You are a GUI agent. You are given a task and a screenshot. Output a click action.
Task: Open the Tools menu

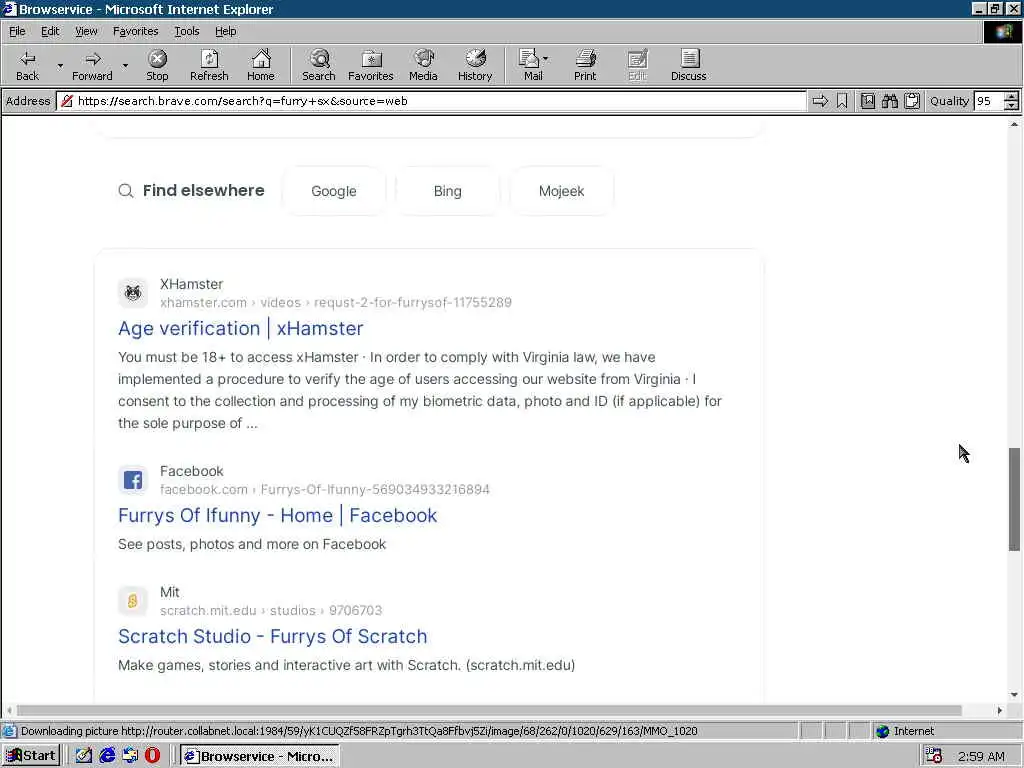coord(186,31)
